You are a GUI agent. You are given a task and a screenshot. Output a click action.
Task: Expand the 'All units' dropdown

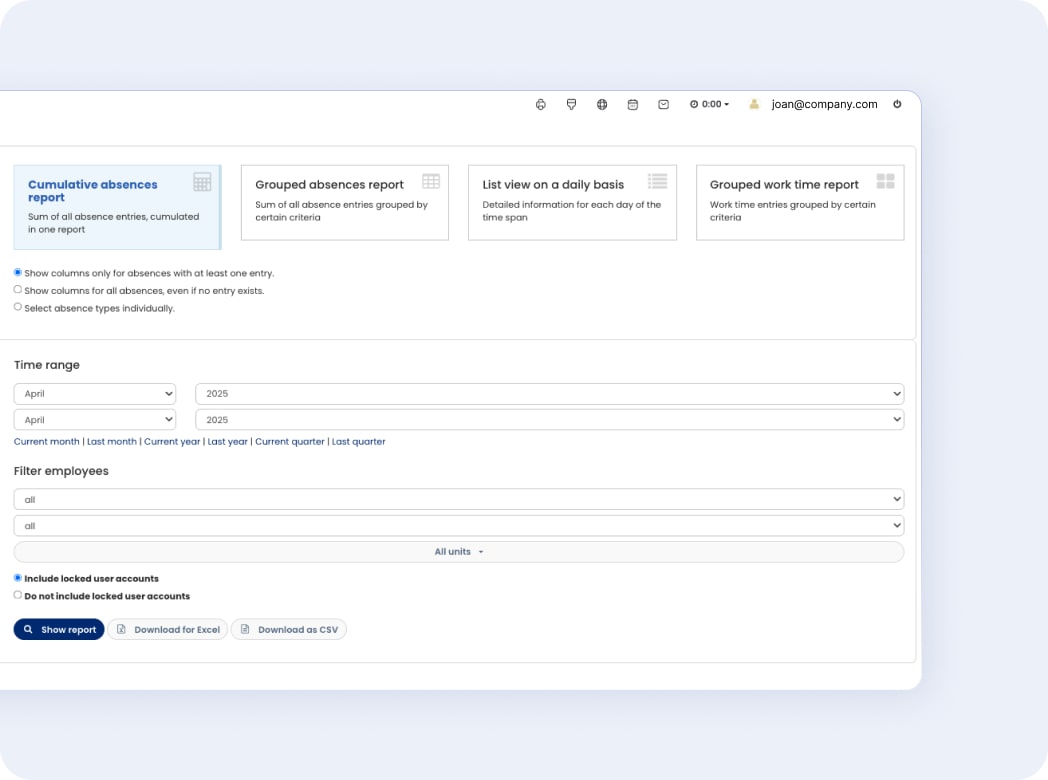click(458, 552)
